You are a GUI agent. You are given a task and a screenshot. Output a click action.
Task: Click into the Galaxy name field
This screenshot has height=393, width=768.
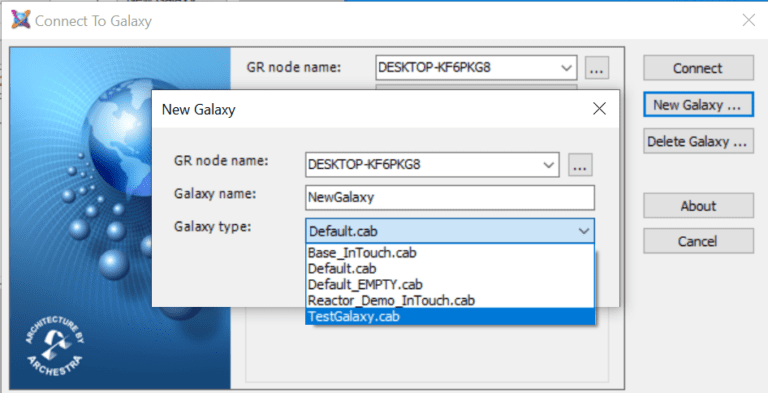click(450, 197)
